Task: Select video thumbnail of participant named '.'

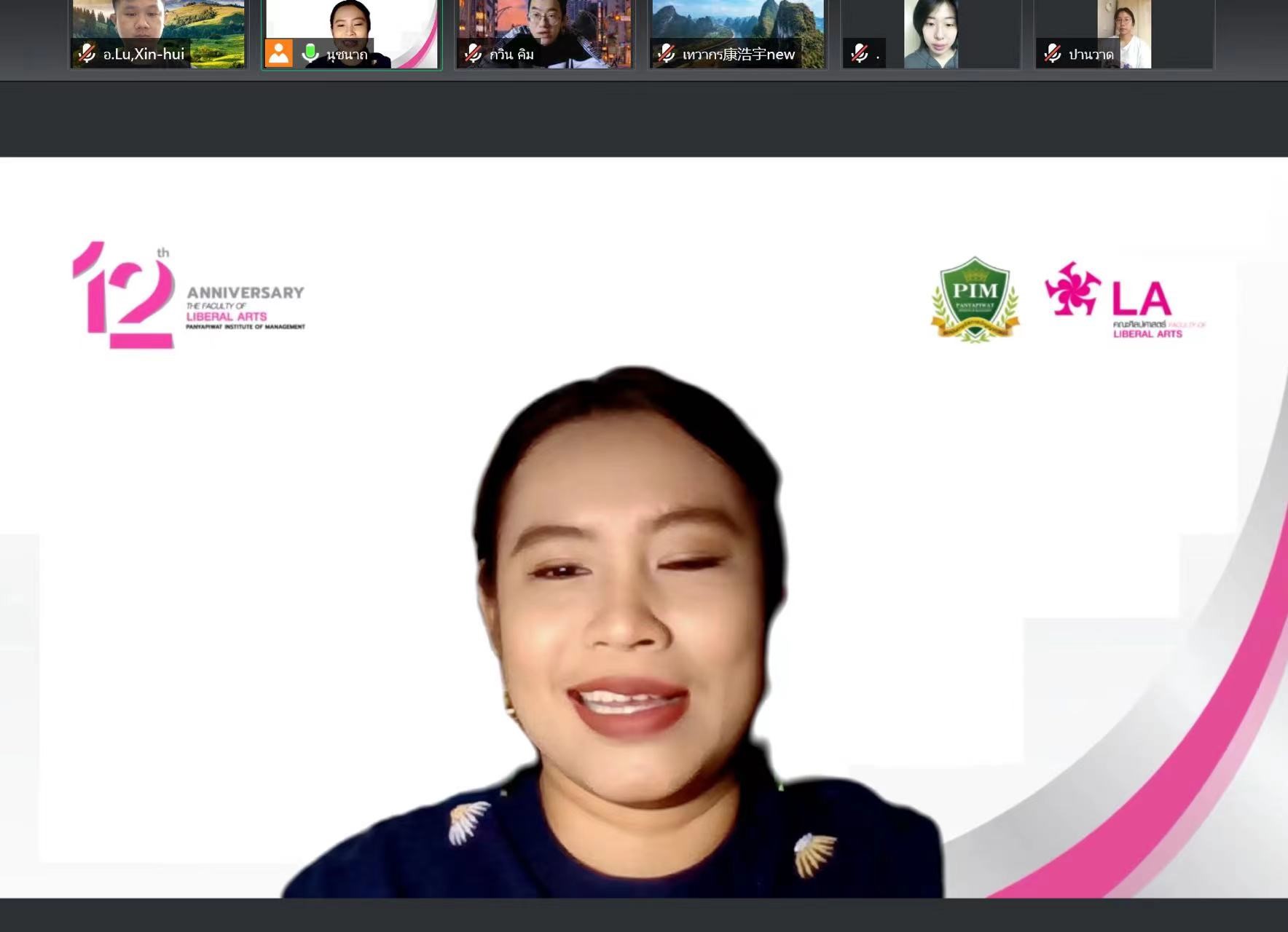Action: [931, 29]
